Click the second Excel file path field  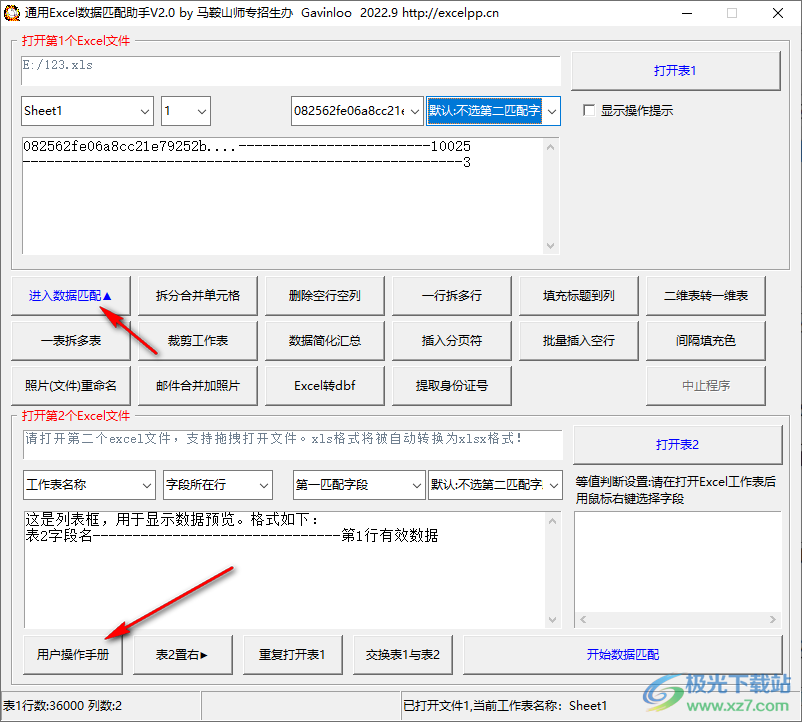(293, 444)
